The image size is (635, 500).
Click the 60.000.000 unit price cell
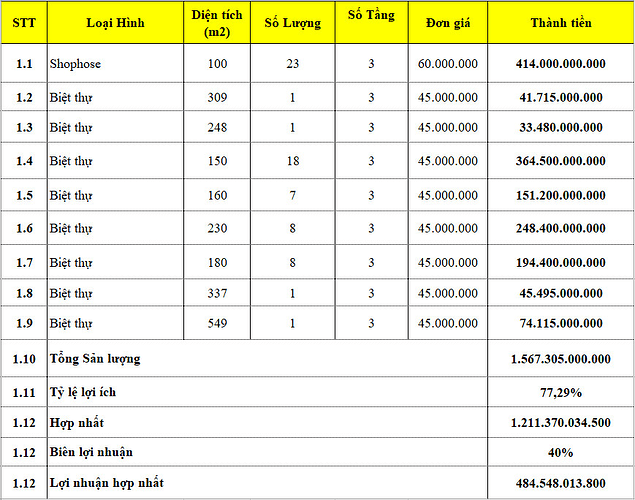point(447,64)
